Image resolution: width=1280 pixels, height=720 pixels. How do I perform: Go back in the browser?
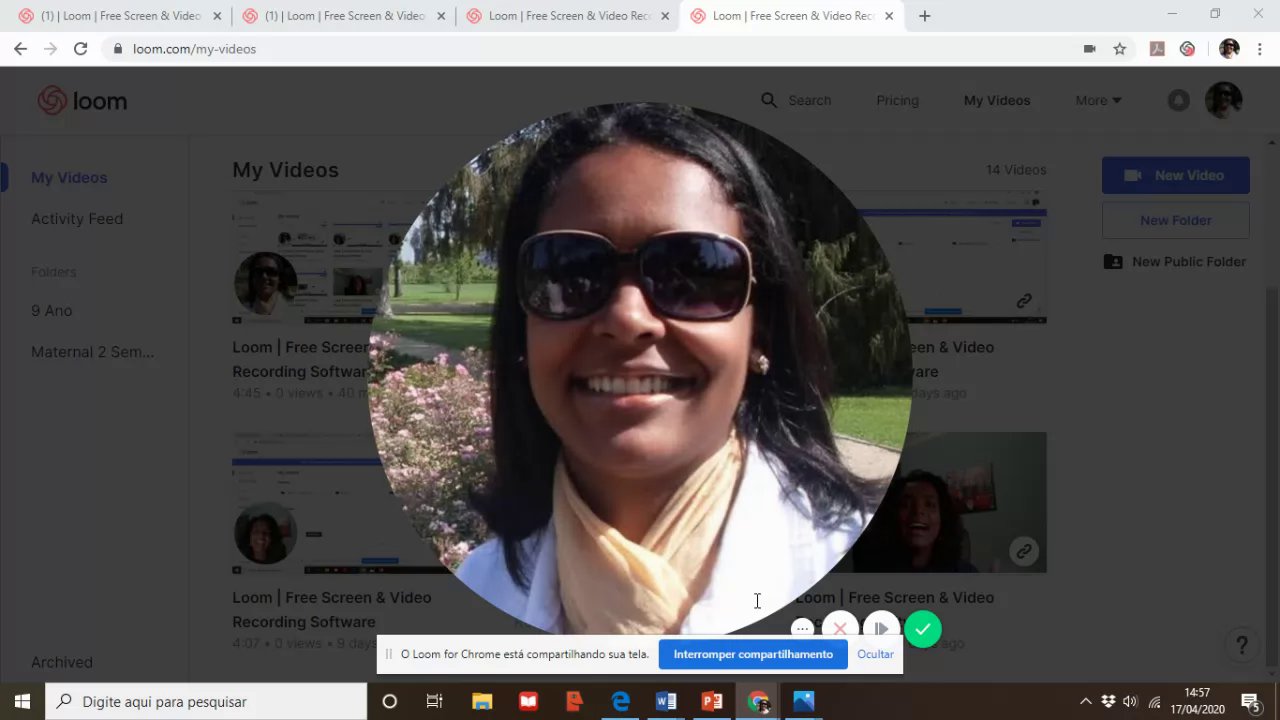click(x=20, y=48)
